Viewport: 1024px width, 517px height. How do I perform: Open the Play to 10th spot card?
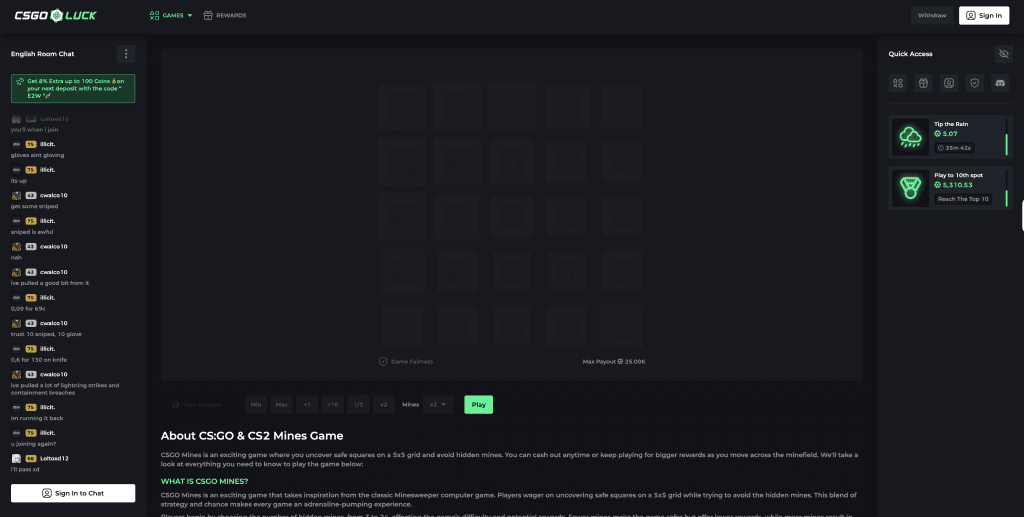coord(950,188)
